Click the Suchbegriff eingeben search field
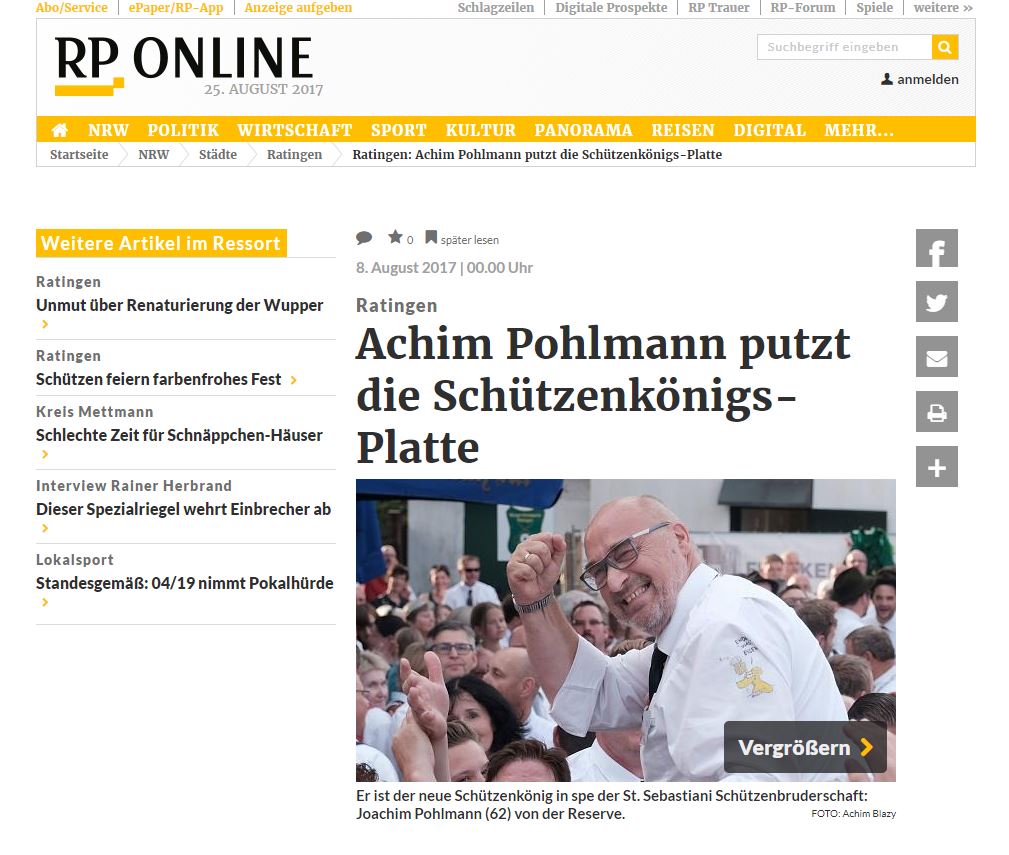The image size is (1009, 855). [844, 47]
